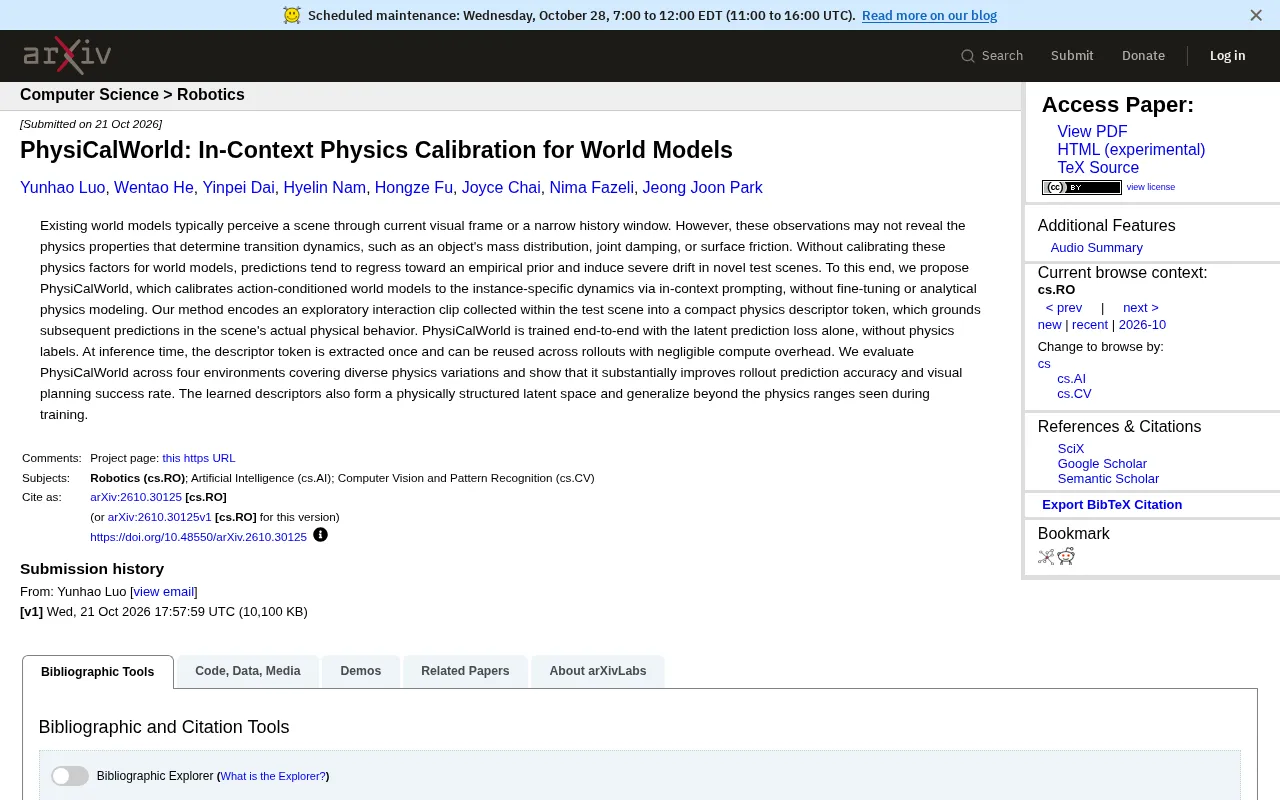Screen dimensions: 1280x800
Task: Click the DOI info icon
Action: click(x=320, y=535)
